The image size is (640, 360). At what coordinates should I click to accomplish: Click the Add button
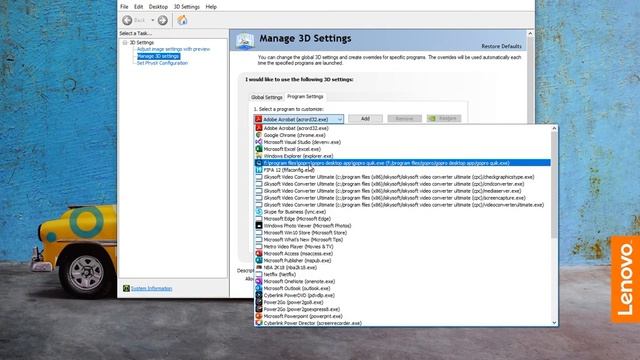point(365,118)
